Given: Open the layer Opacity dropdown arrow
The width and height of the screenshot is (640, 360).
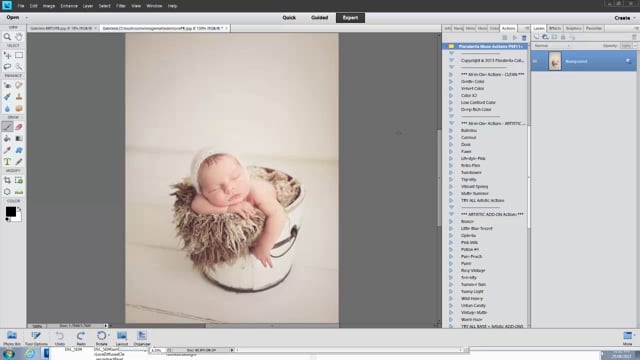Looking at the screenshot, I should click(635, 46).
